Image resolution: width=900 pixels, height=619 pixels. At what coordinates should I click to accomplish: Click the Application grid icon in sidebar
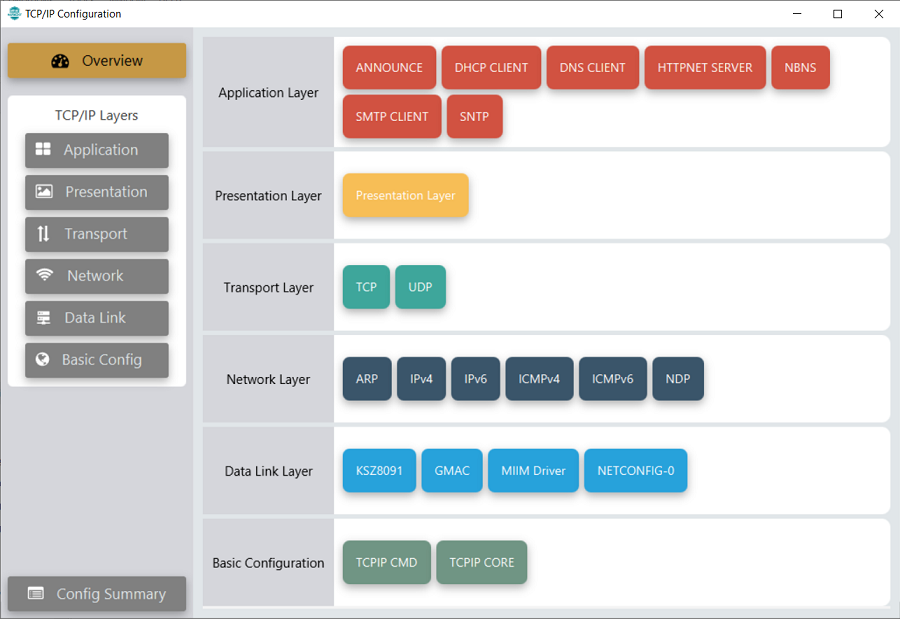[43, 150]
